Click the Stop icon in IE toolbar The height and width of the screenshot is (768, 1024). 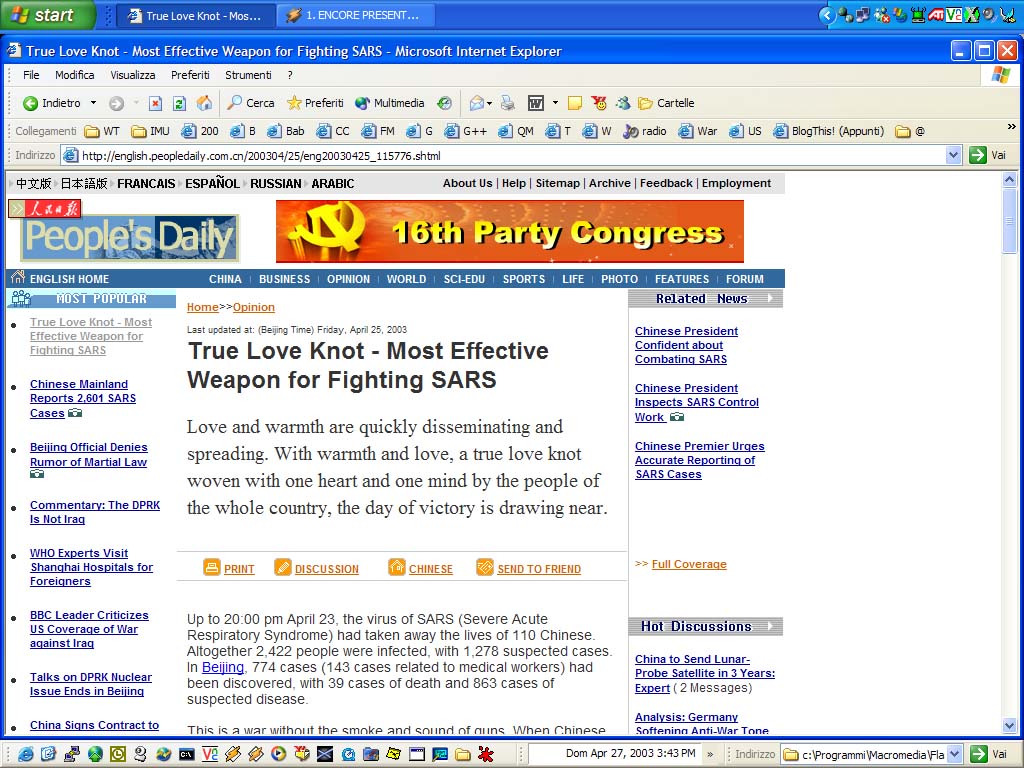click(155, 103)
